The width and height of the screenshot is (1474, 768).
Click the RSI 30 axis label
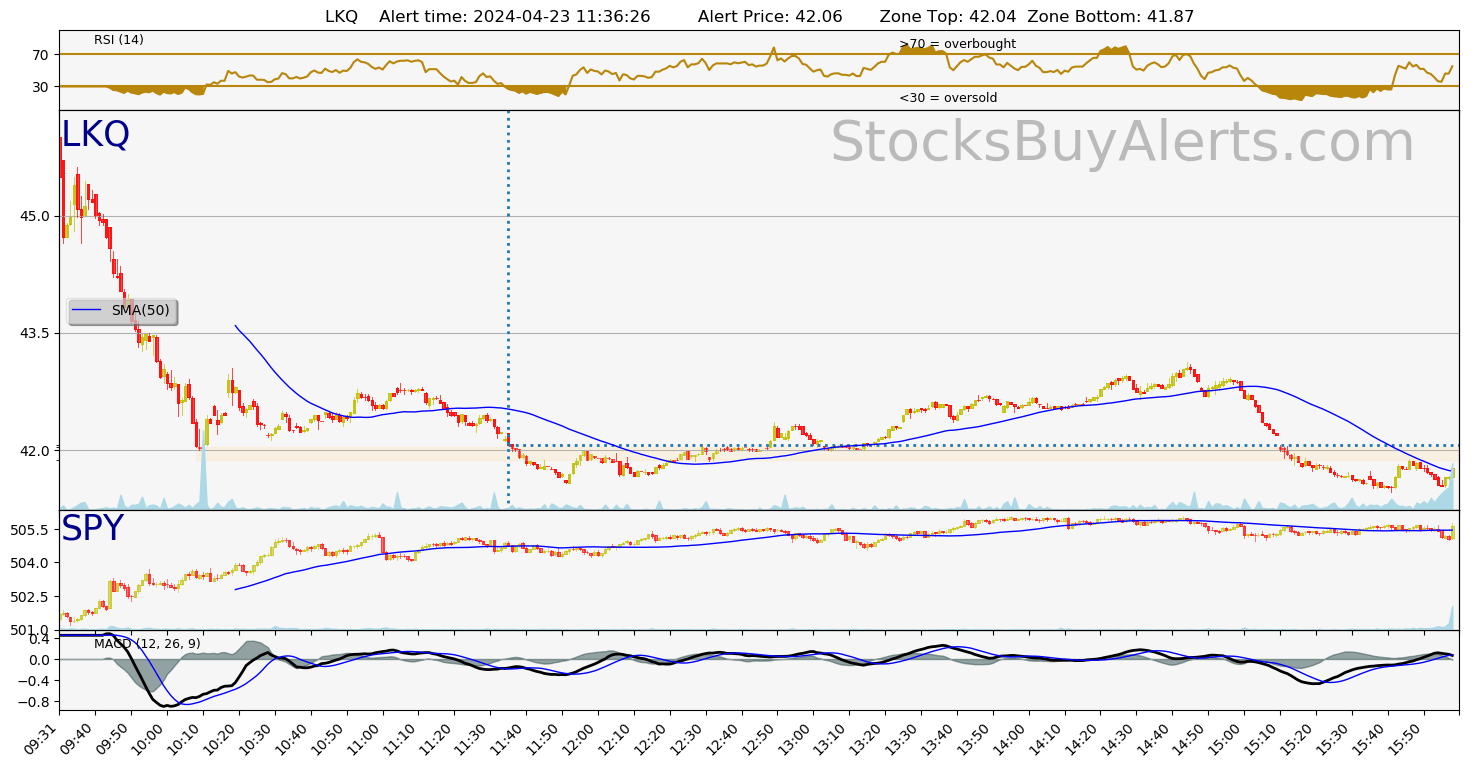tap(41, 87)
